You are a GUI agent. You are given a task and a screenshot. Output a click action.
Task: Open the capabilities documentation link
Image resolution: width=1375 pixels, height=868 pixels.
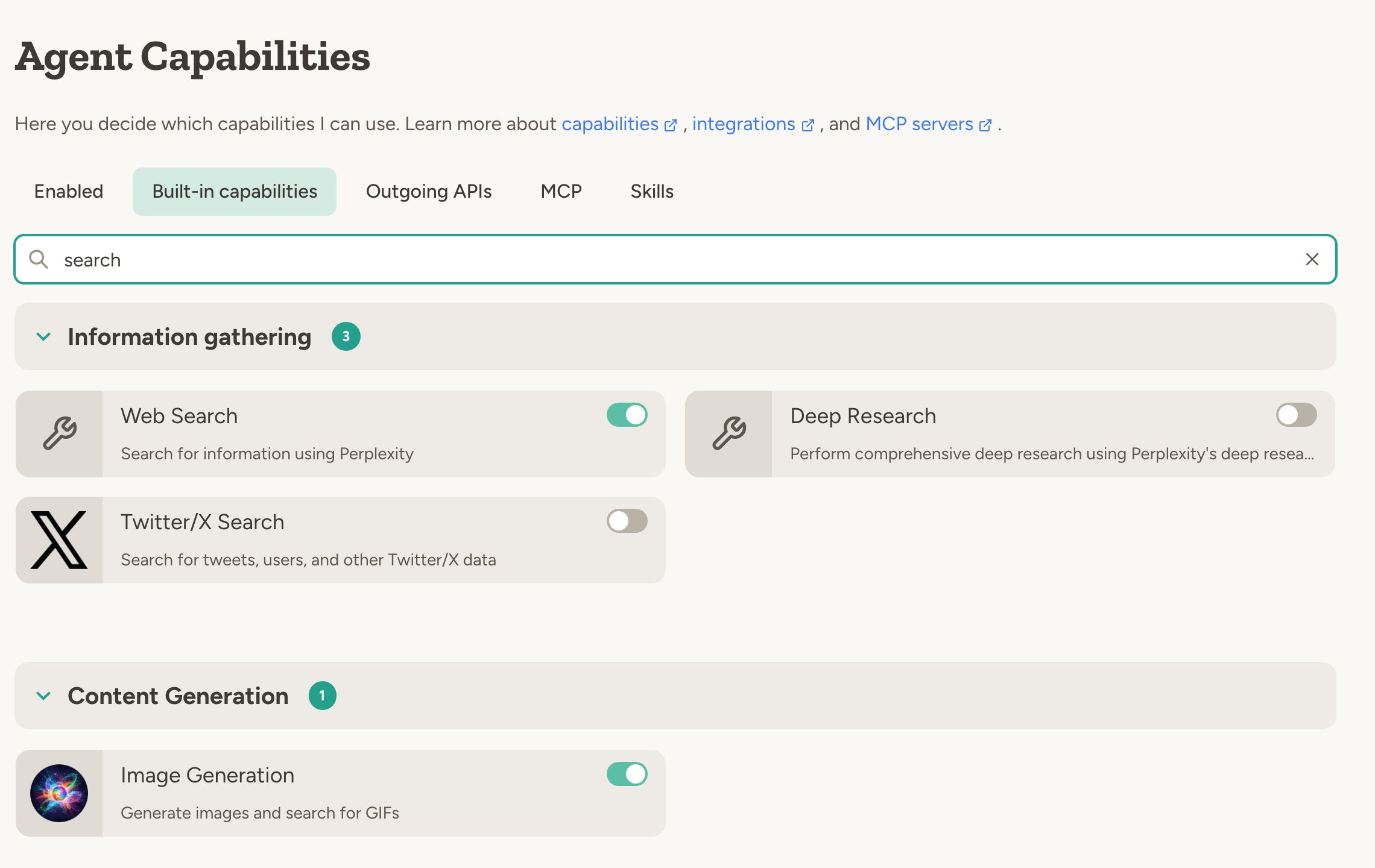(x=610, y=124)
